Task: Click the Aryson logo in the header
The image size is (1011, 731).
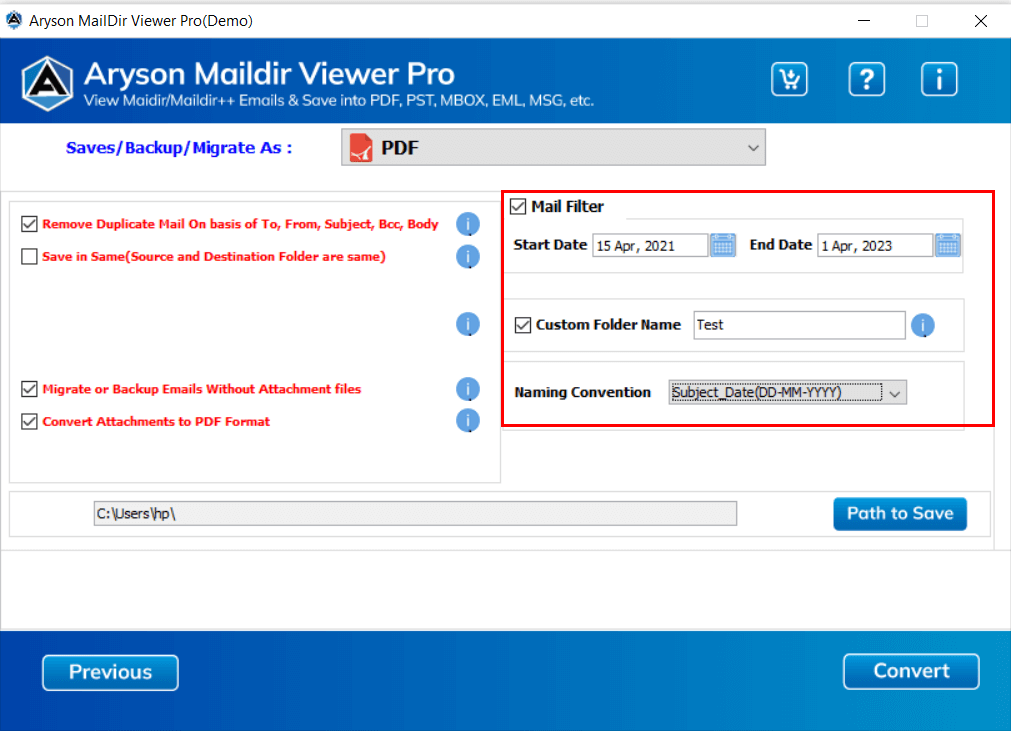Action: [46, 84]
